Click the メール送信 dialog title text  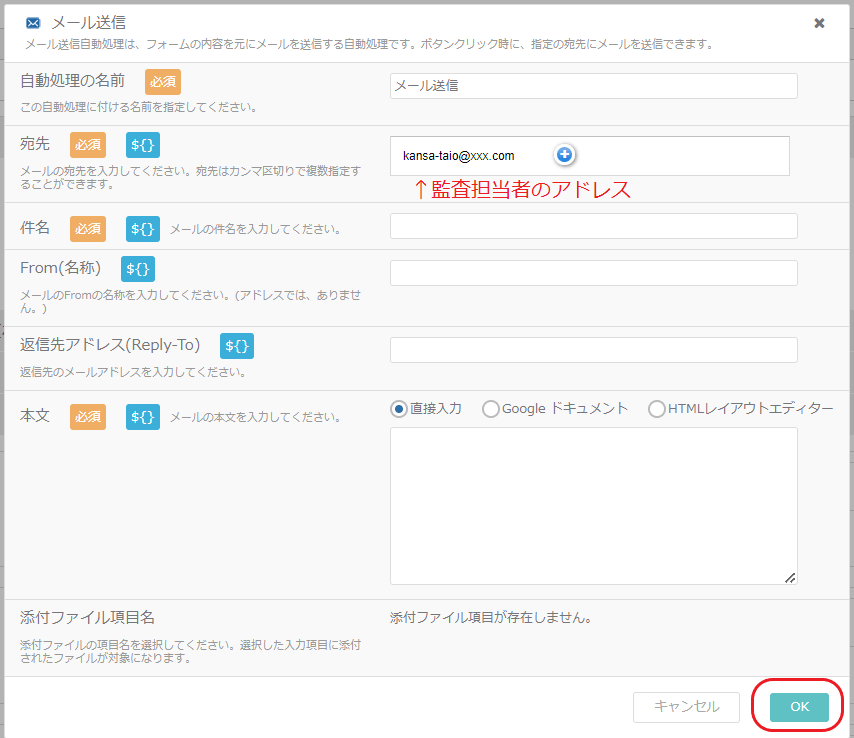tap(89, 23)
